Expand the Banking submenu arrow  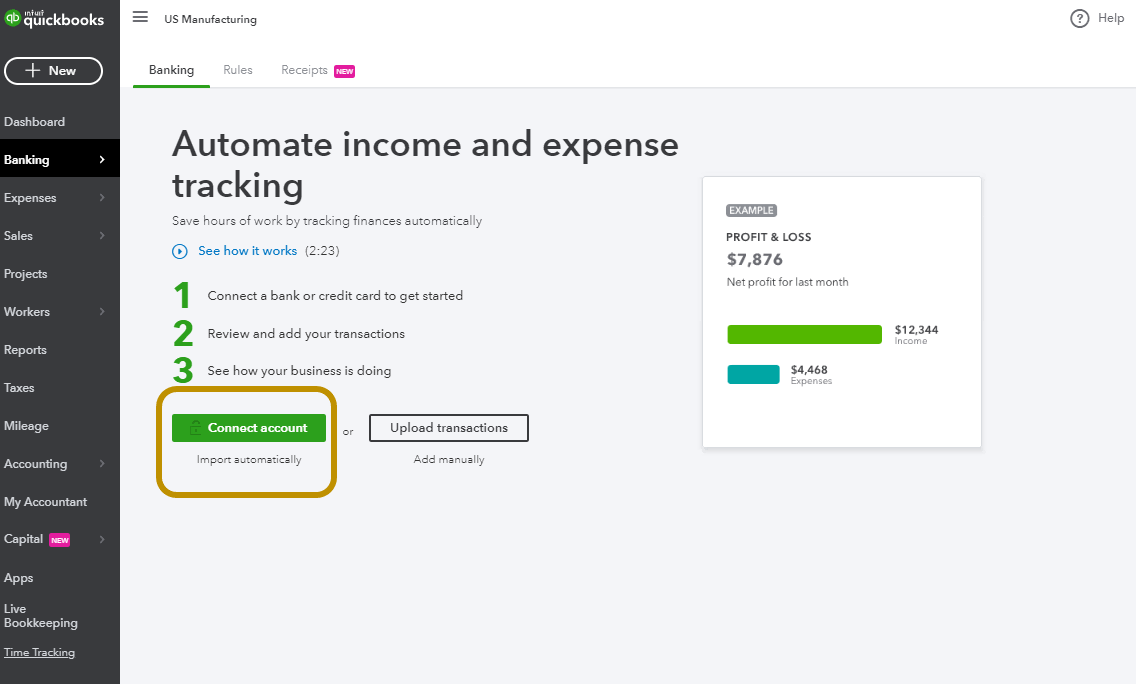click(x=102, y=160)
